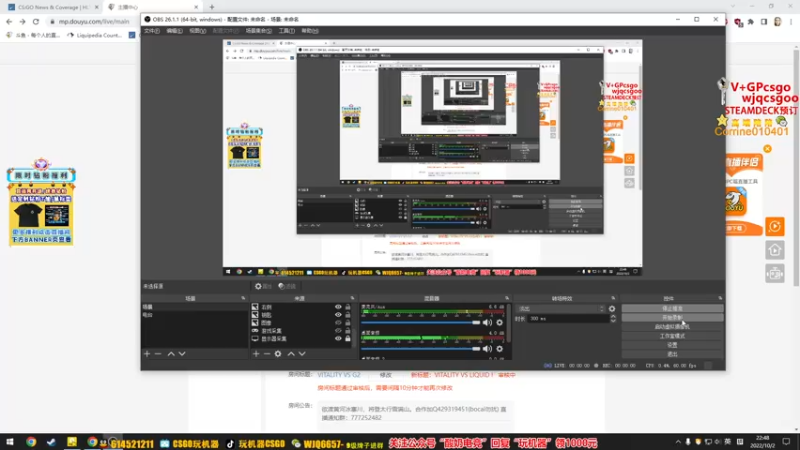Image resolution: width=800 pixels, height=450 pixels.
Task: Click the home icon on Douyu sidebar
Action: coord(774,250)
